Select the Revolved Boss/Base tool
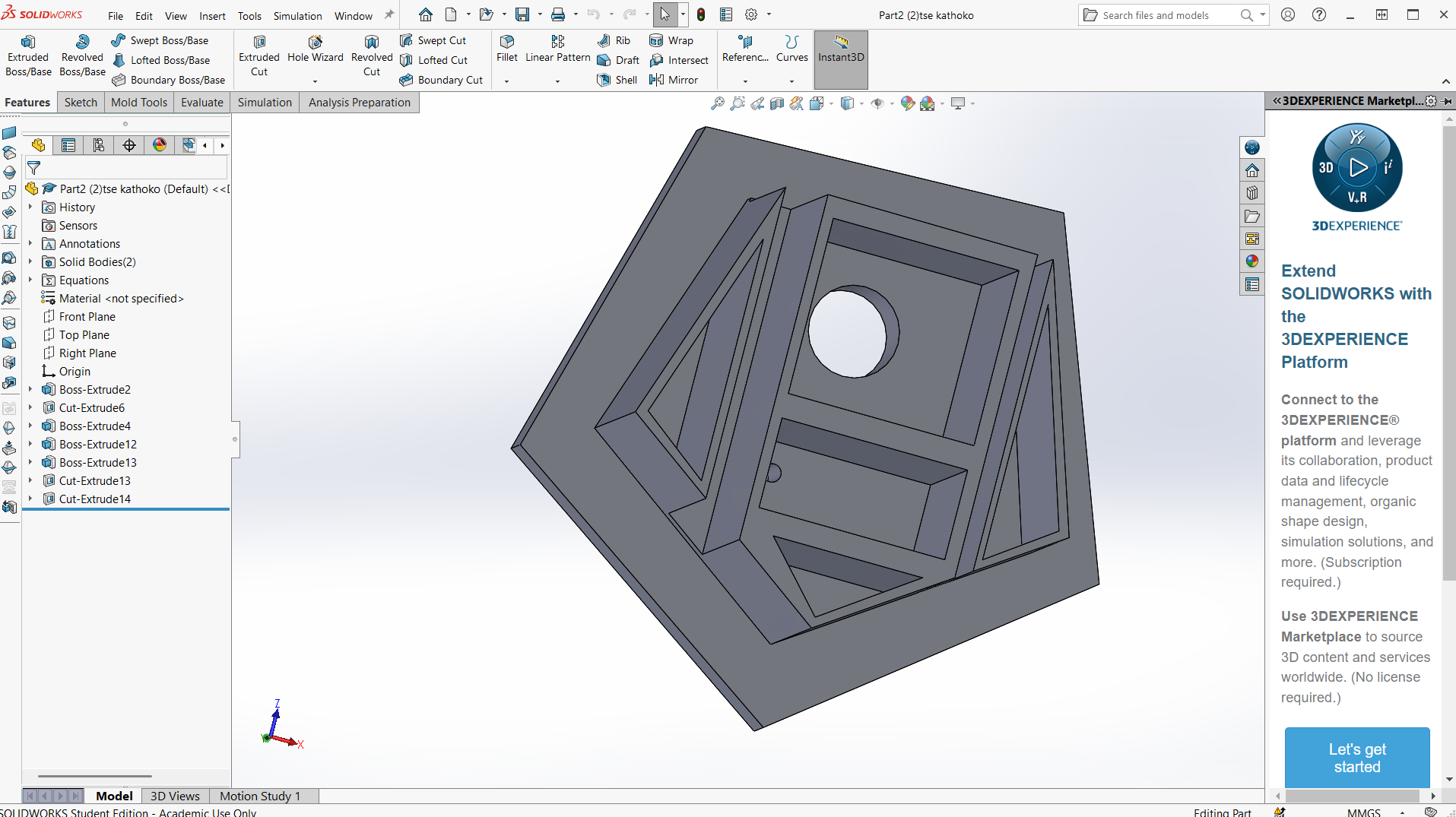The height and width of the screenshot is (817, 1456). (x=82, y=55)
